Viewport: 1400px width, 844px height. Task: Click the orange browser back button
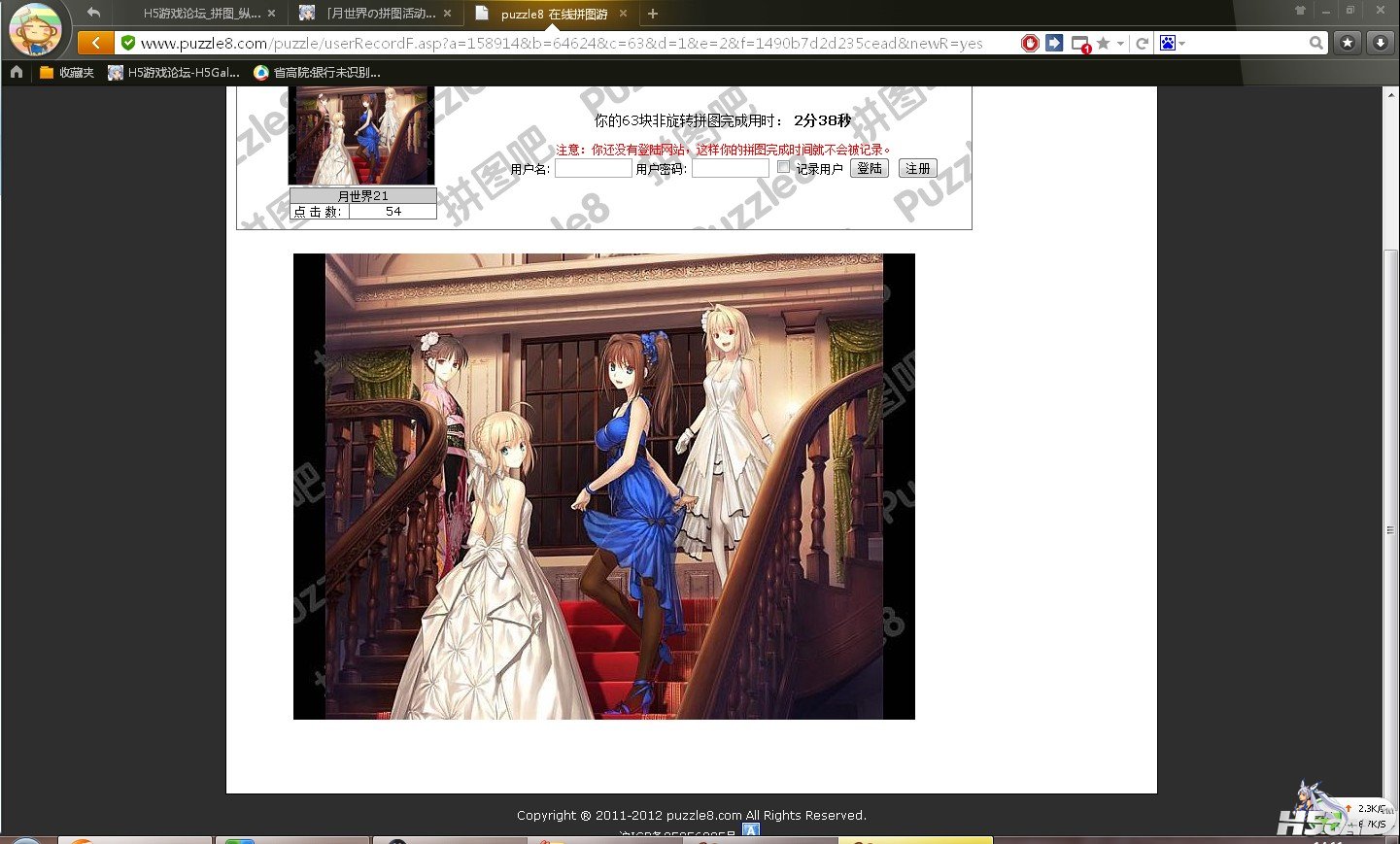point(95,43)
